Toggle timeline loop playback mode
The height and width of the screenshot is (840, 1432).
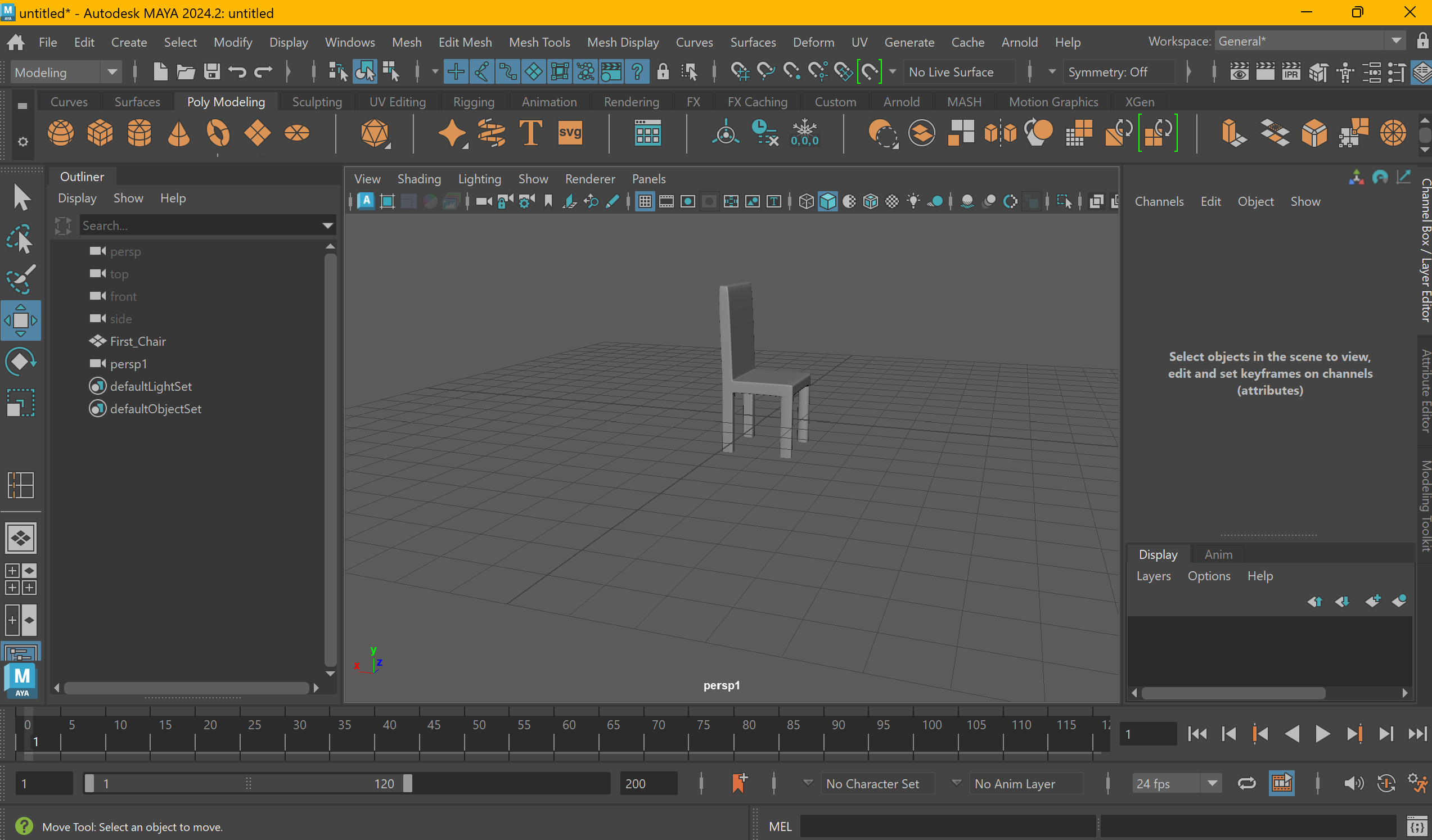[1246, 784]
